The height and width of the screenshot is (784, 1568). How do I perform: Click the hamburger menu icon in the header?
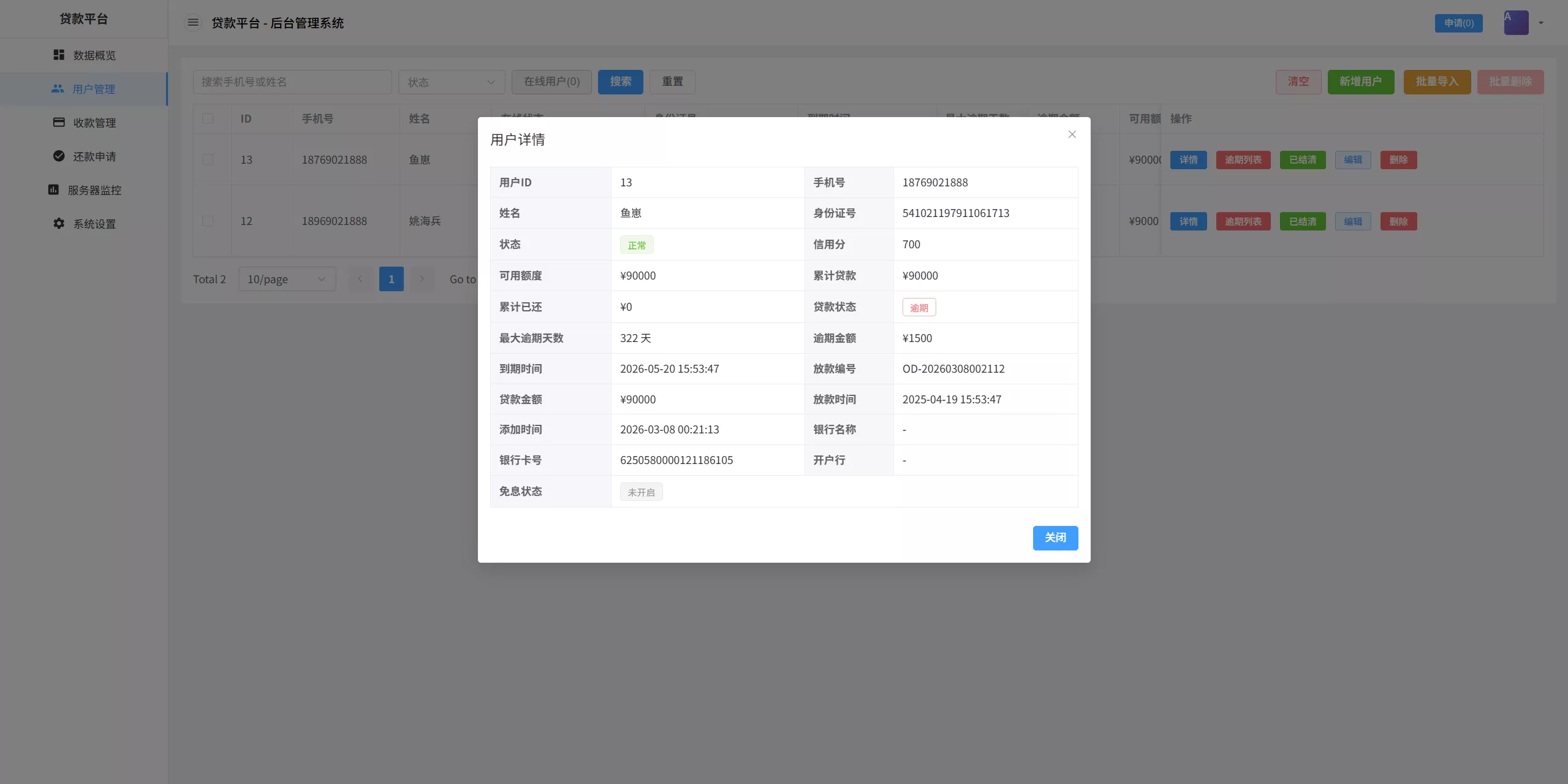click(193, 22)
